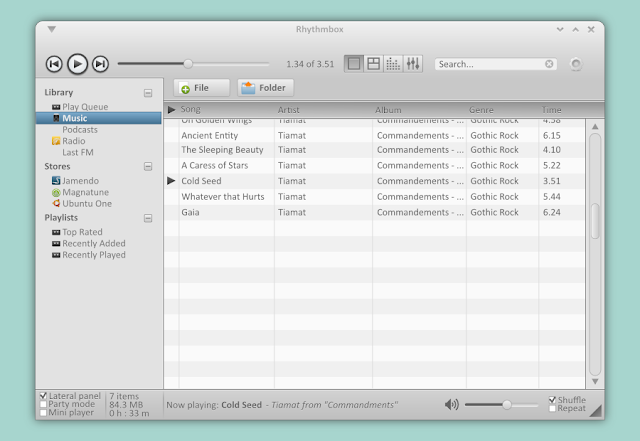Skip to the next track
The image size is (640, 441).
coord(100,64)
